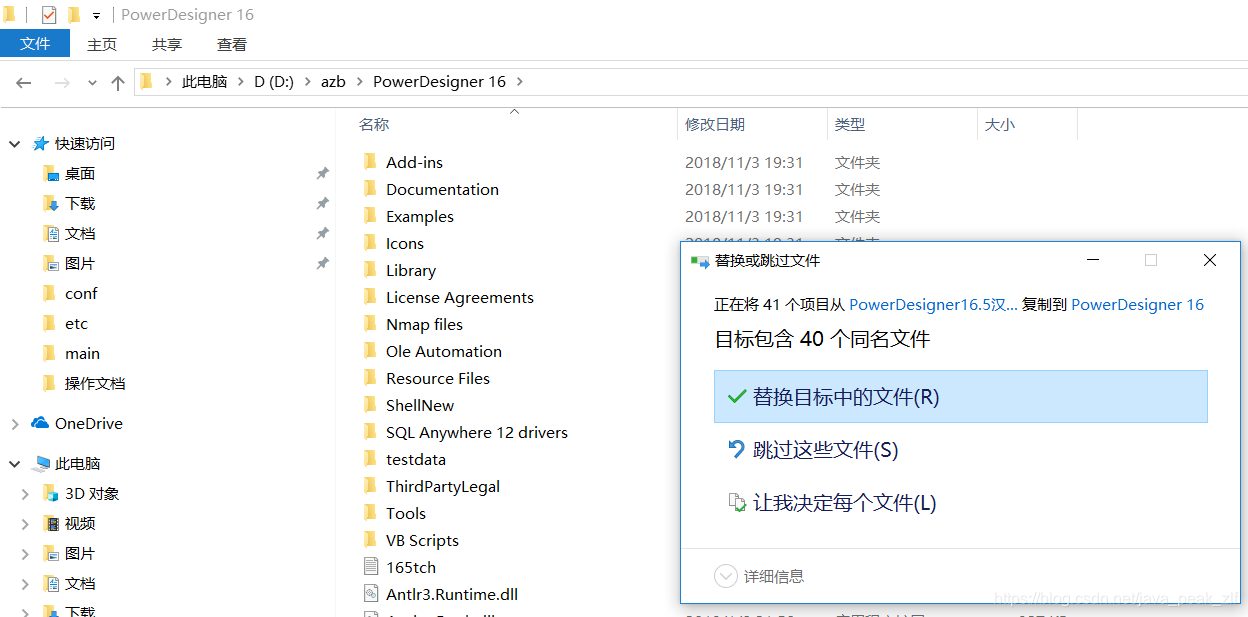Select 下载 under quick access
The height and width of the screenshot is (617, 1248).
[x=80, y=204]
